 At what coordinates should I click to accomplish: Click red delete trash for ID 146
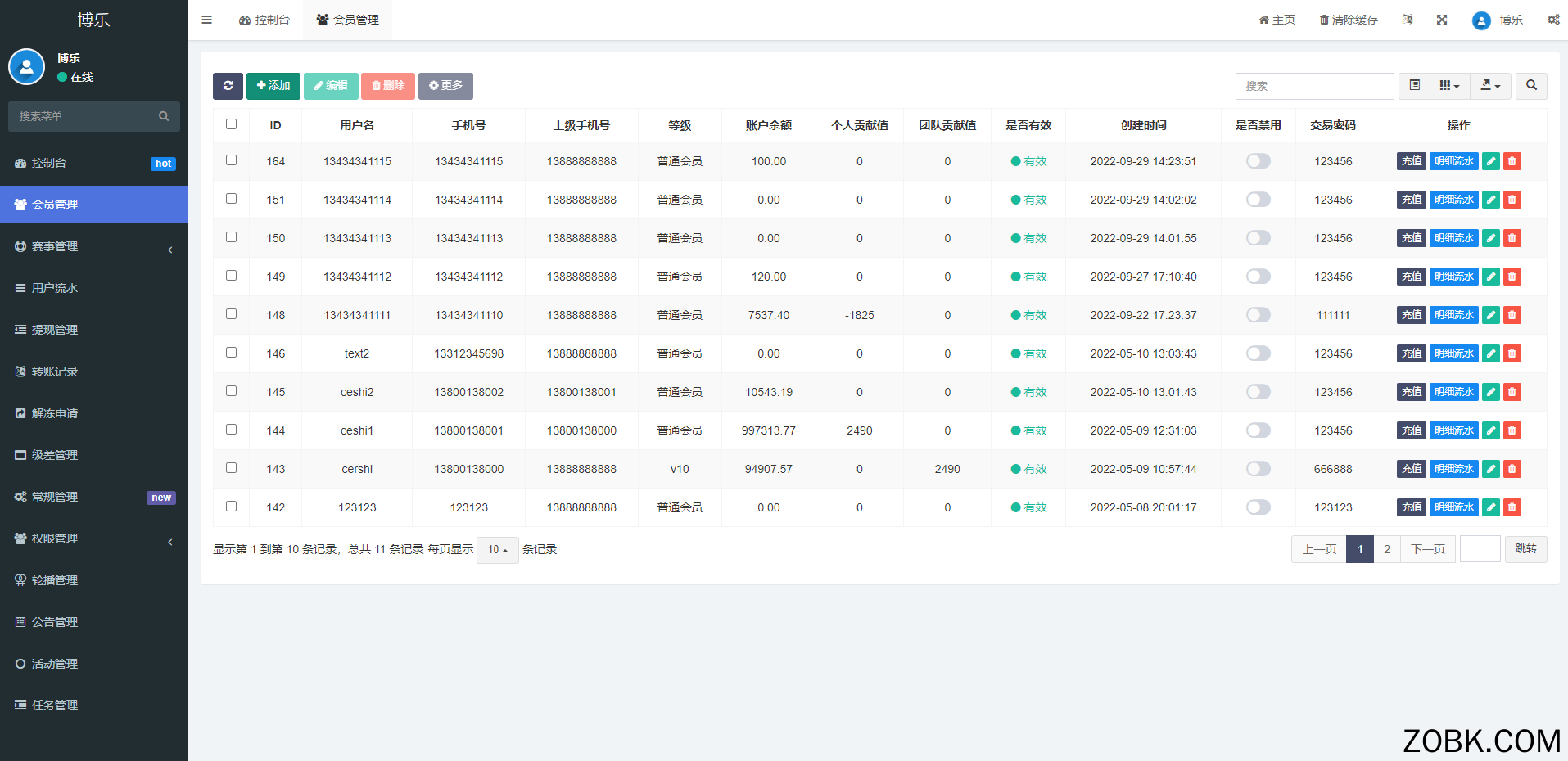pyautogui.click(x=1512, y=353)
